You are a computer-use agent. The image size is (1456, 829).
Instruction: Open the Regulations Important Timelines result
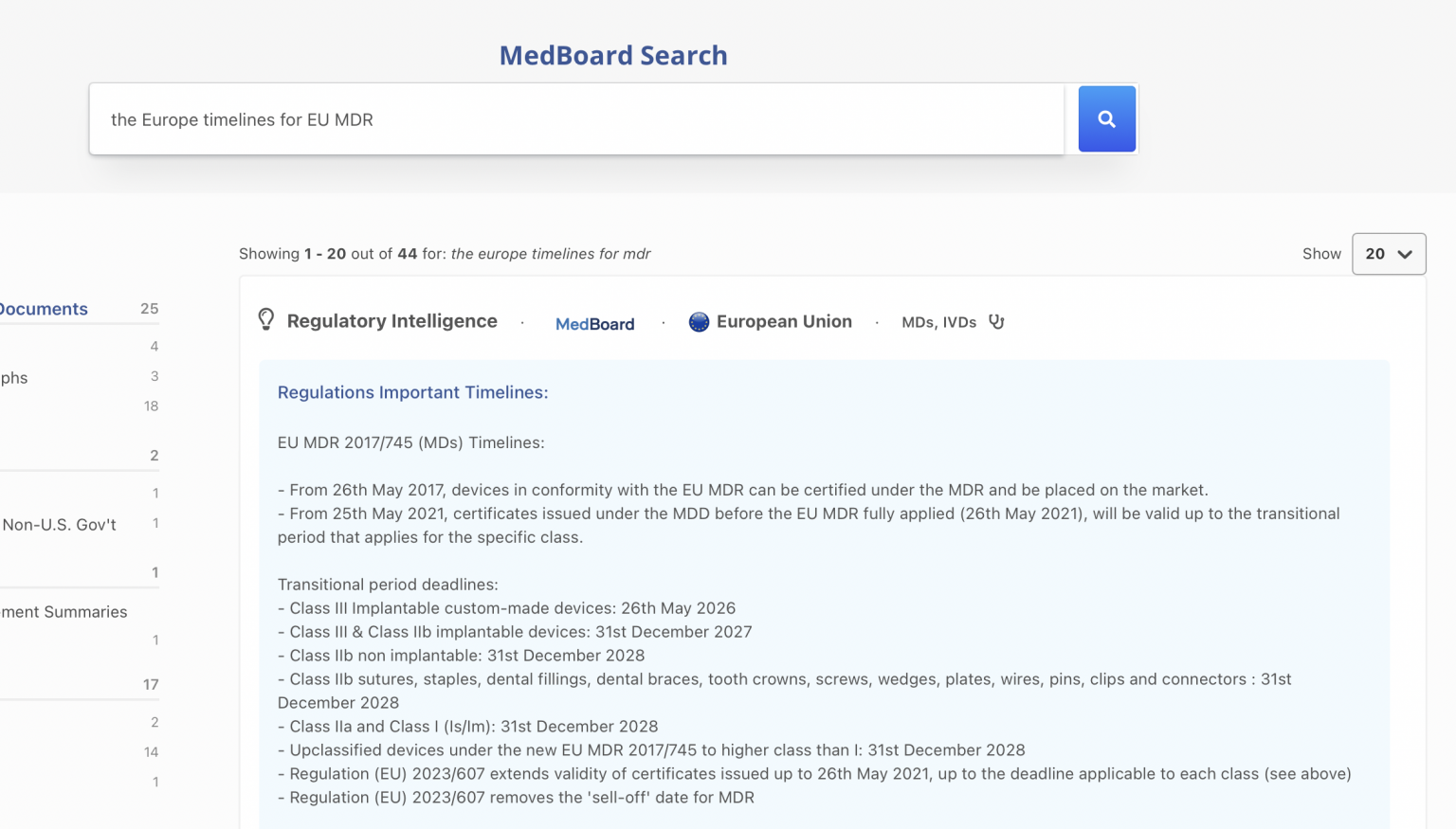pyautogui.click(x=412, y=391)
